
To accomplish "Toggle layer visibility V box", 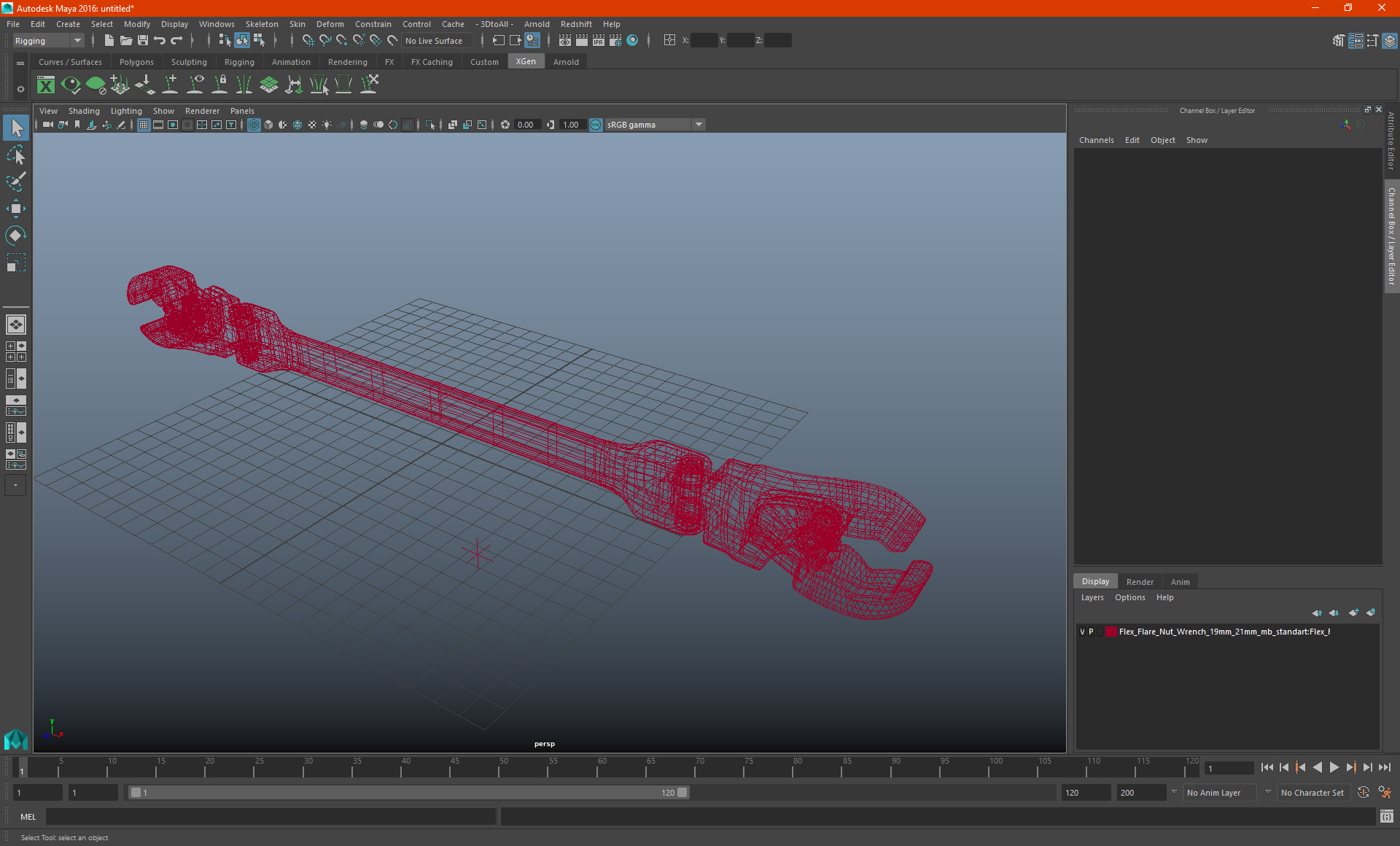I will click(1082, 632).
